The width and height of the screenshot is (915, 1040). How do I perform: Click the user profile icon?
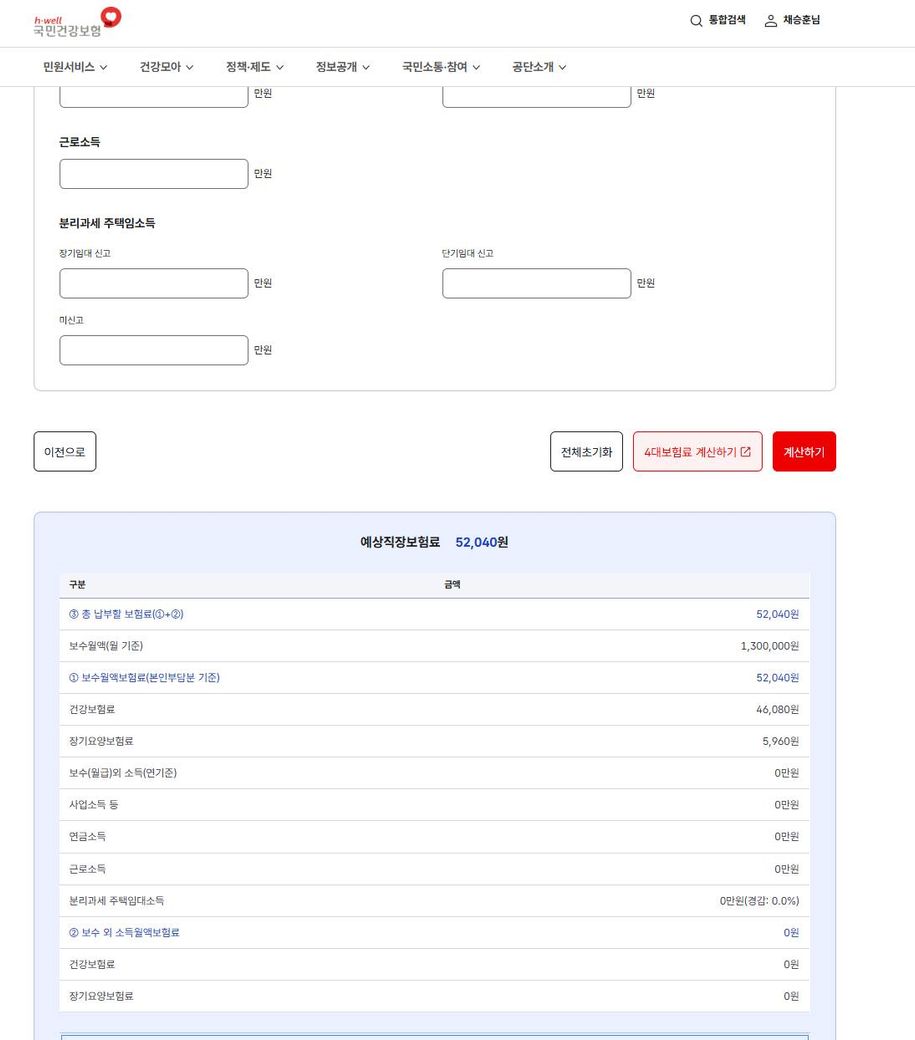[770, 21]
